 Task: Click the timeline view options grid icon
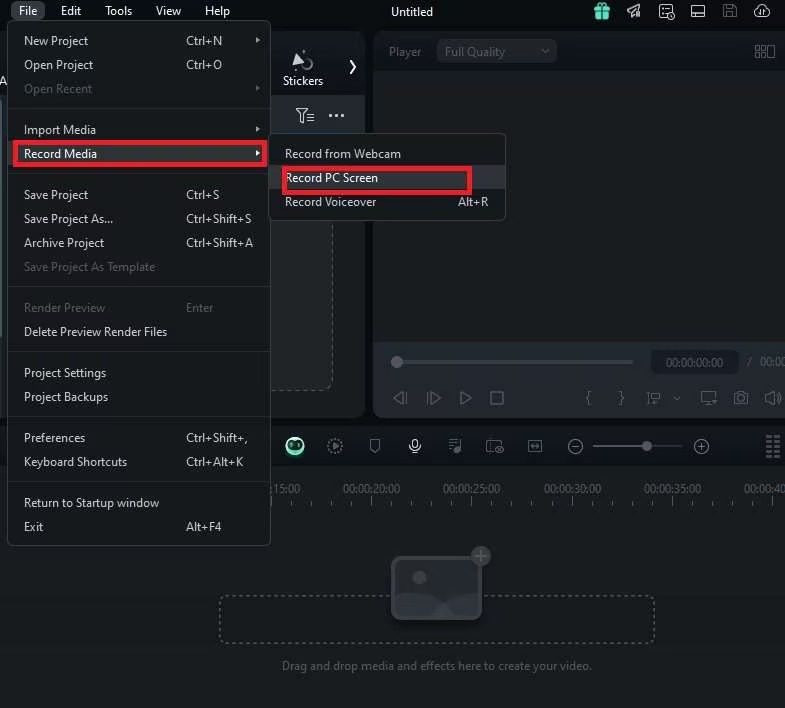pos(772,446)
